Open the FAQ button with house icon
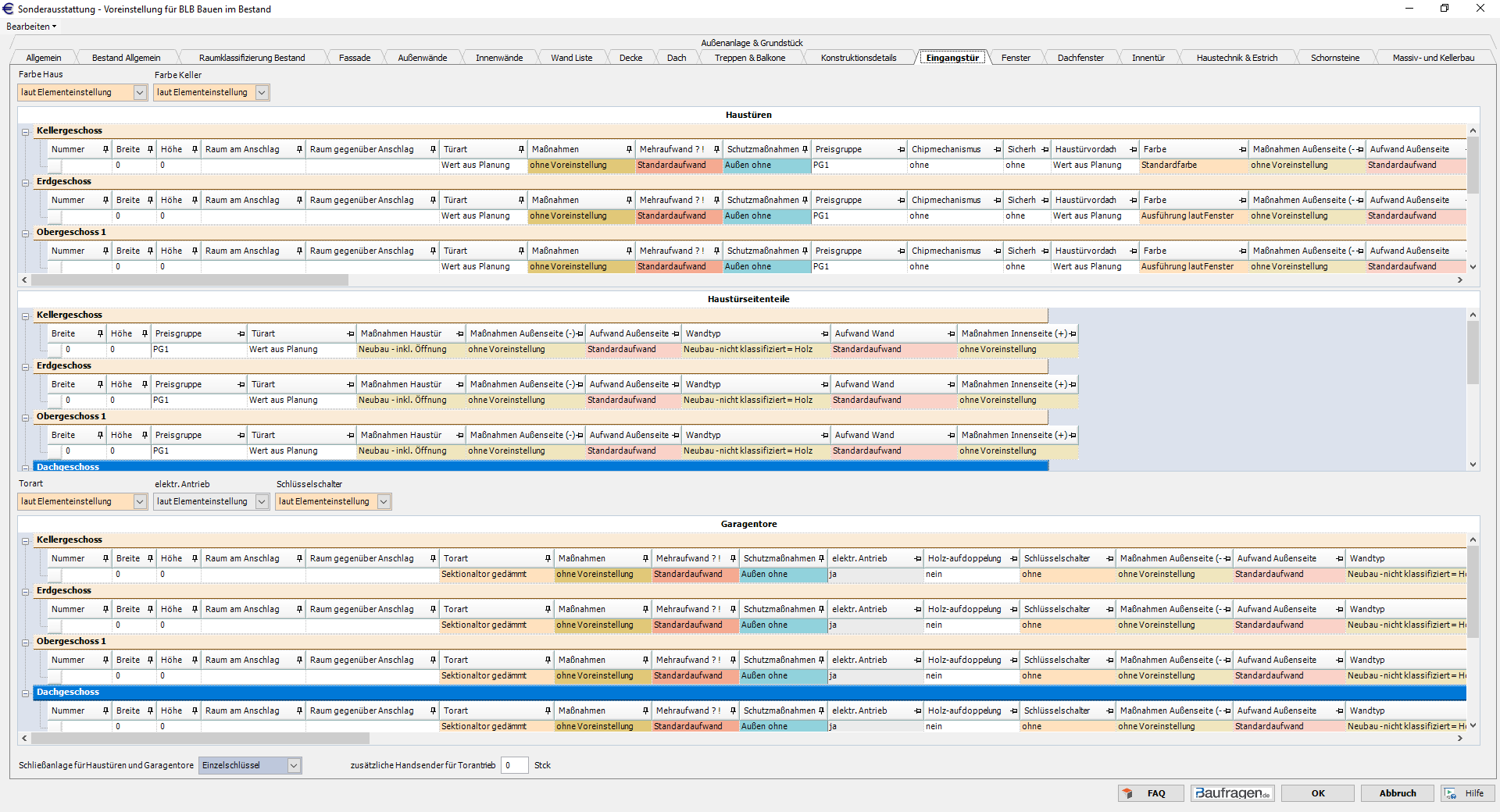 coord(1150,793)
